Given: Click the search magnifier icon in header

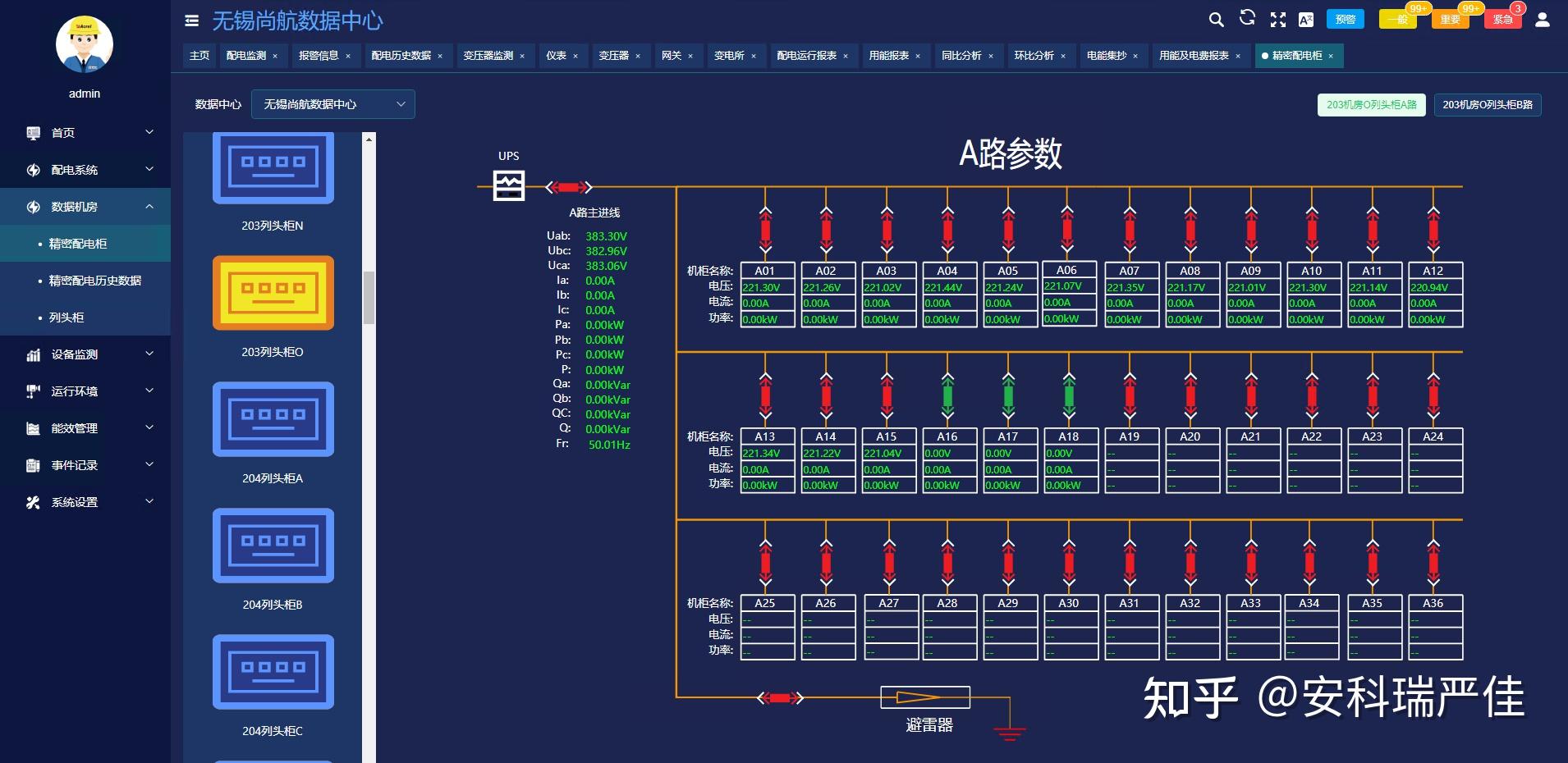Looking at the screenshot, I should click(x=1216, y=20).
